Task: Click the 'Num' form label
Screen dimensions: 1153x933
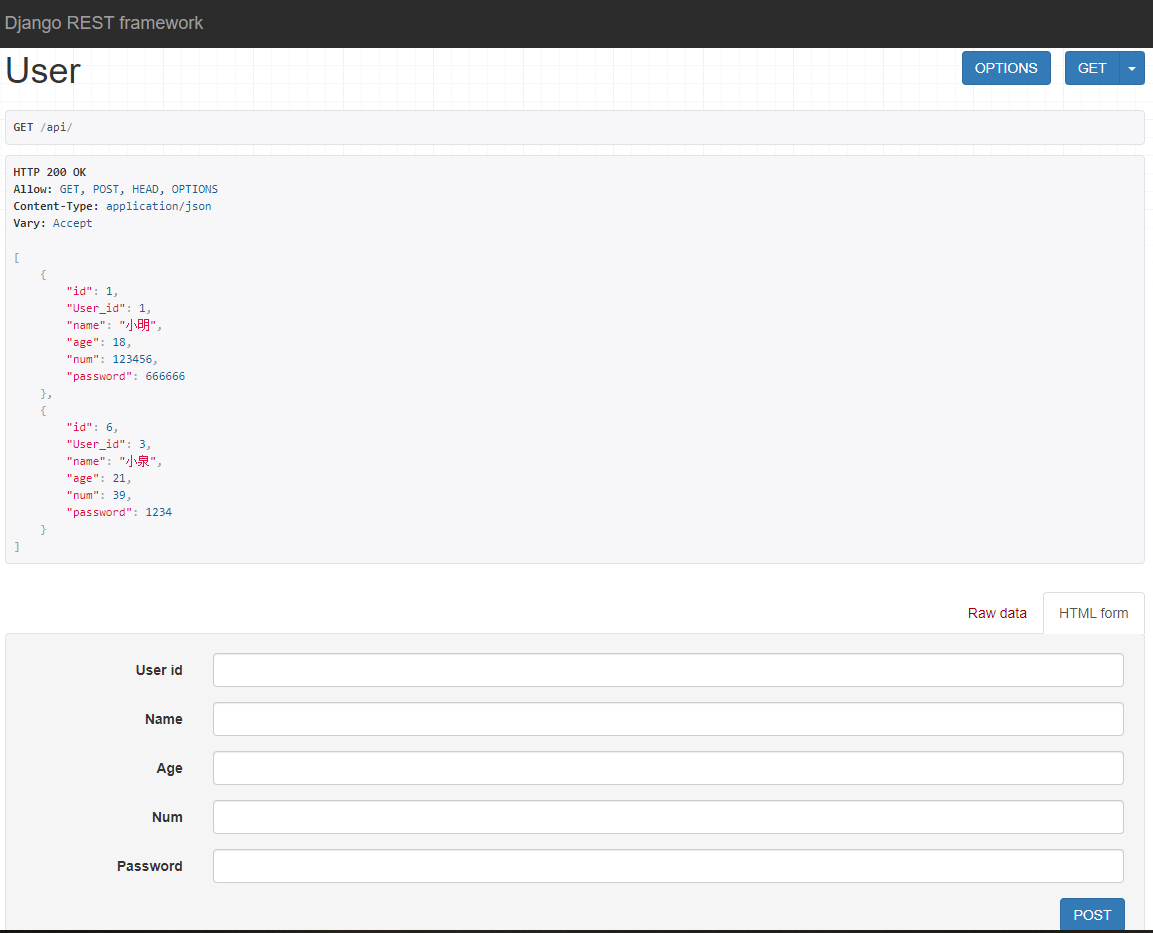Action: coord(167,817)
